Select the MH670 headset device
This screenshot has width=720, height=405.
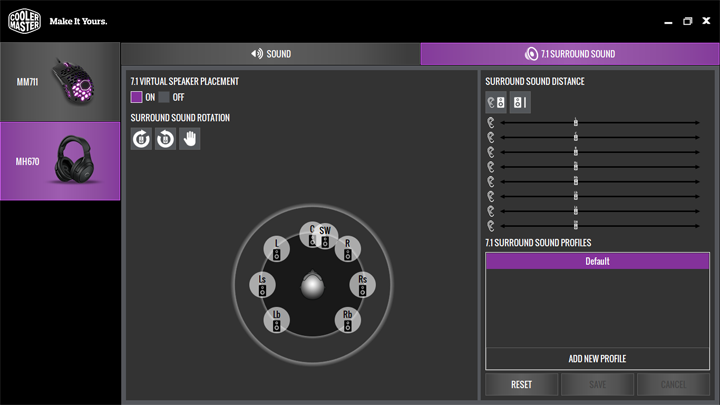tap(60, 161)
